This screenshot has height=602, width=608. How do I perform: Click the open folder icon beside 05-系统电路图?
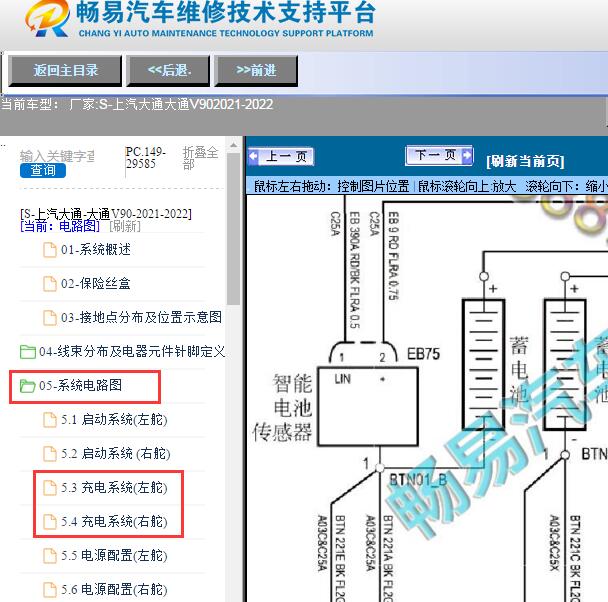click(x=28, y=386)
